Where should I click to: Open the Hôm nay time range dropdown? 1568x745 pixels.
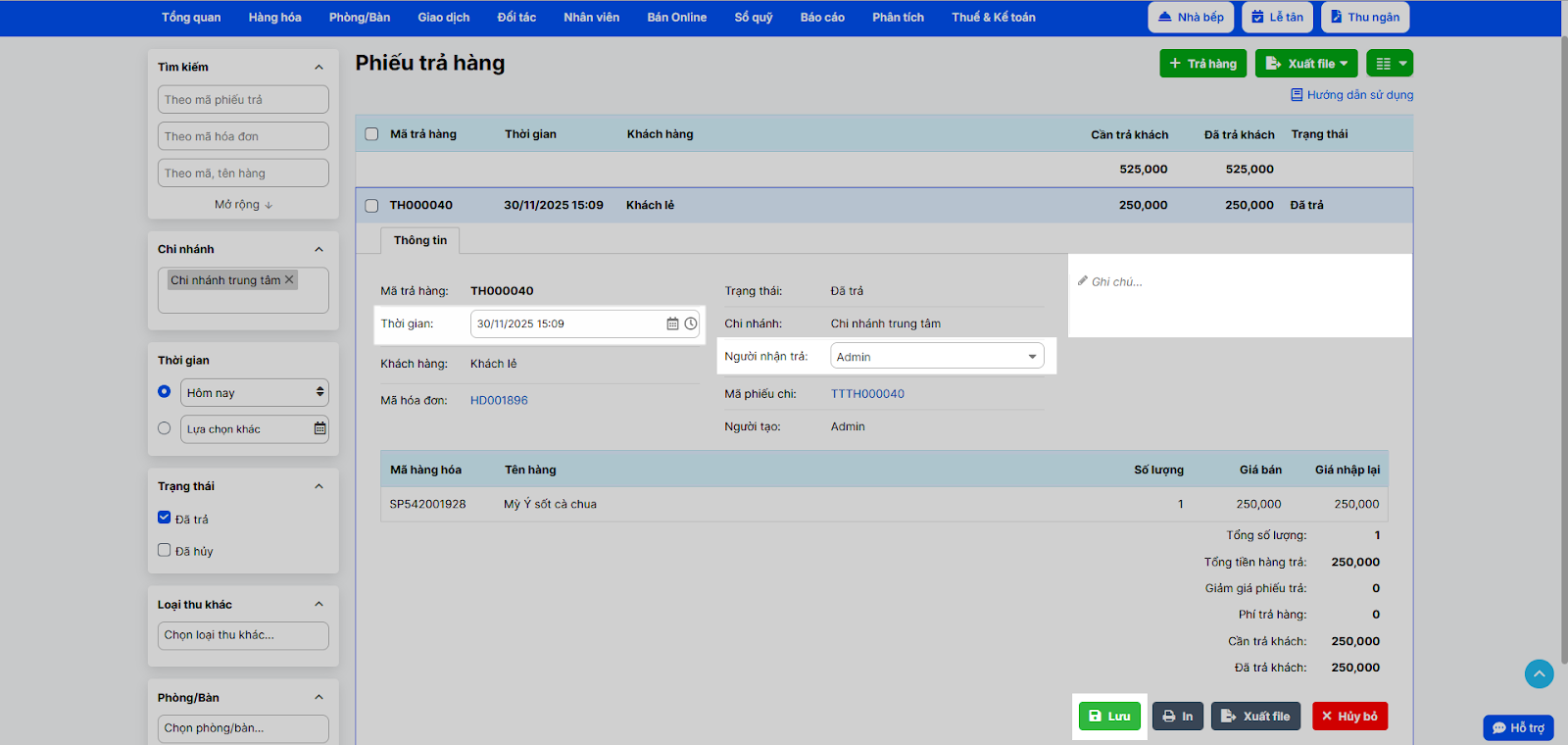[254, 392]
